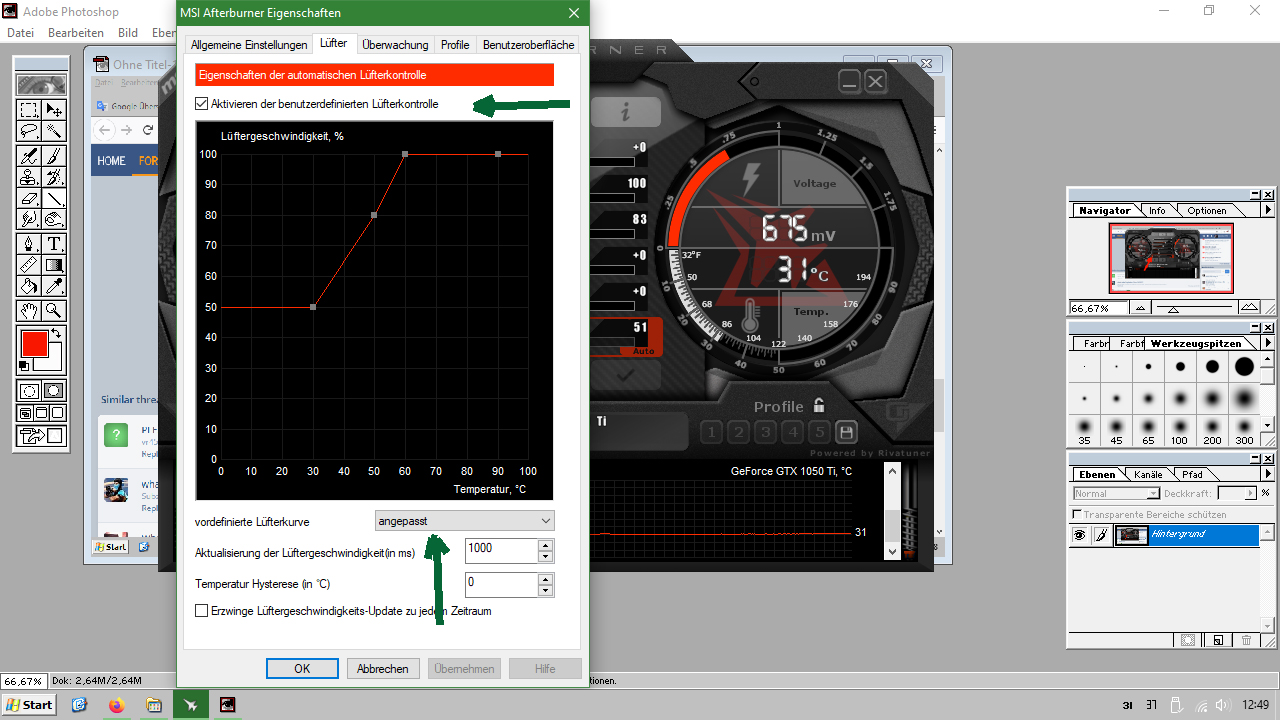The width and height of the screenshot is (1280, 720).
Task: Select the Measure tool
Action: point(29,265)
